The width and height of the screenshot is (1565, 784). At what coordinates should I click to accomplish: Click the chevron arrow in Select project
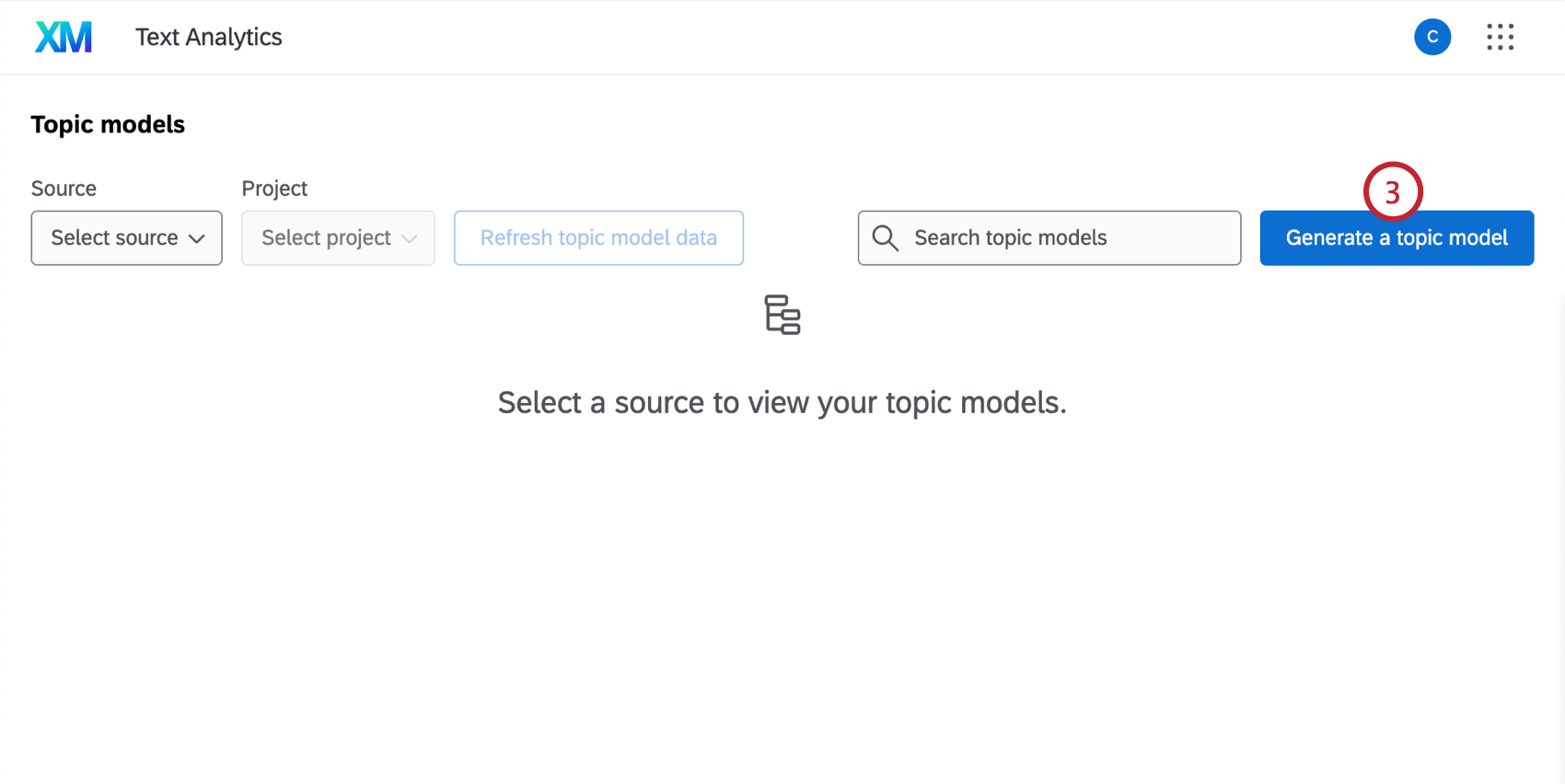click(410, 238)
